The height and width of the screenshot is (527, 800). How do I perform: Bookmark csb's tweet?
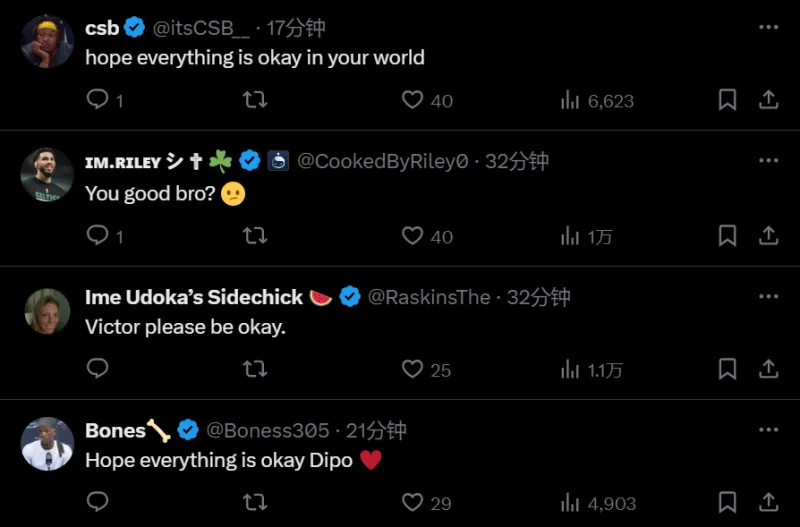[728, 100]
